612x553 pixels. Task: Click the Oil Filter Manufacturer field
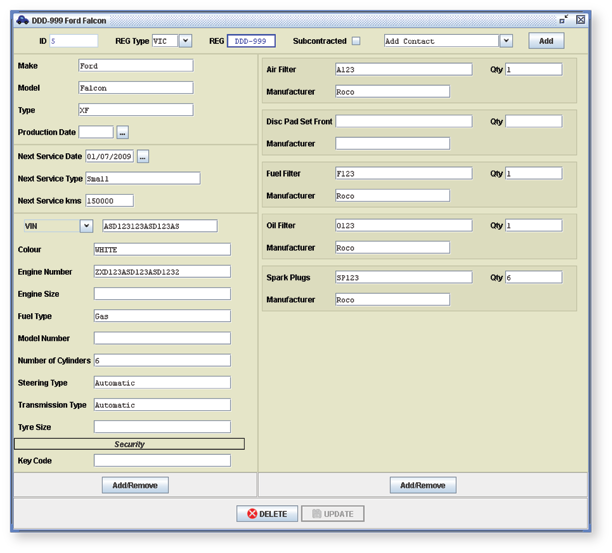(x=392, y=247)
